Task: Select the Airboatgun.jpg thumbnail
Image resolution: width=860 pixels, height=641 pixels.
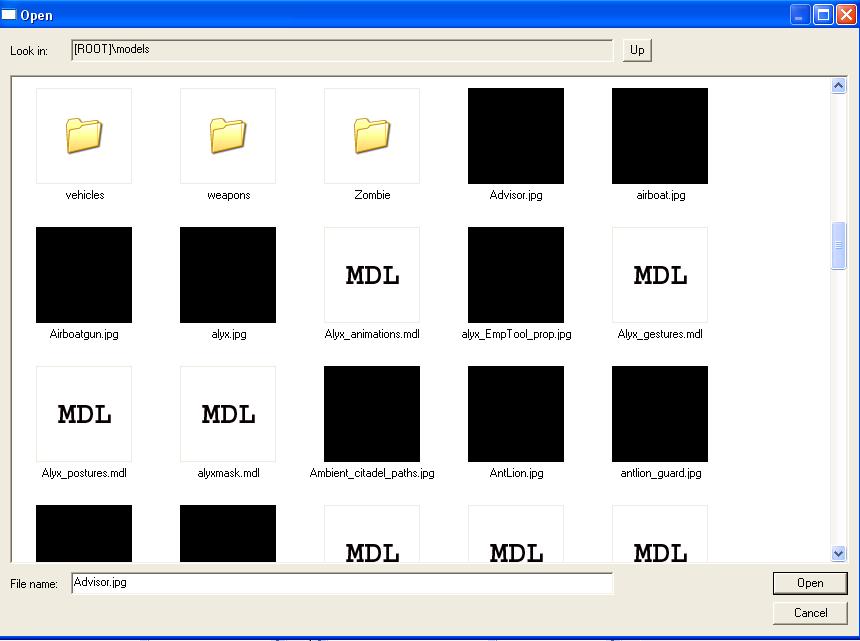Action: 84,275
